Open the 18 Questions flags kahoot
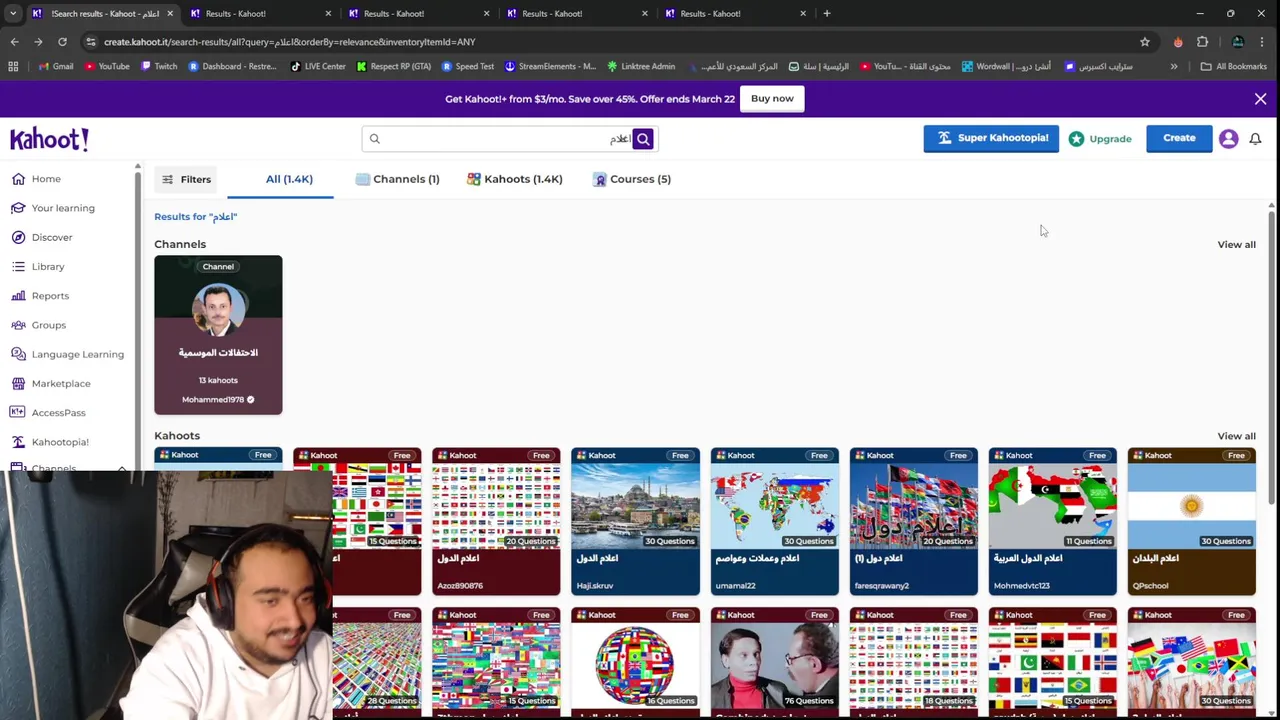 pyautogui.click(x=913, y=663)
